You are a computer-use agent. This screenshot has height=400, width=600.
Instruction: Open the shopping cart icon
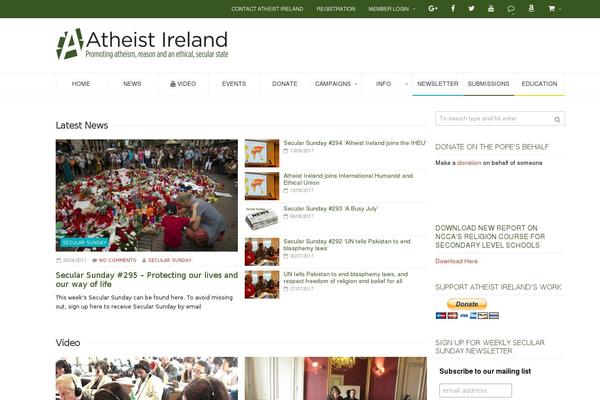point(551,8)
